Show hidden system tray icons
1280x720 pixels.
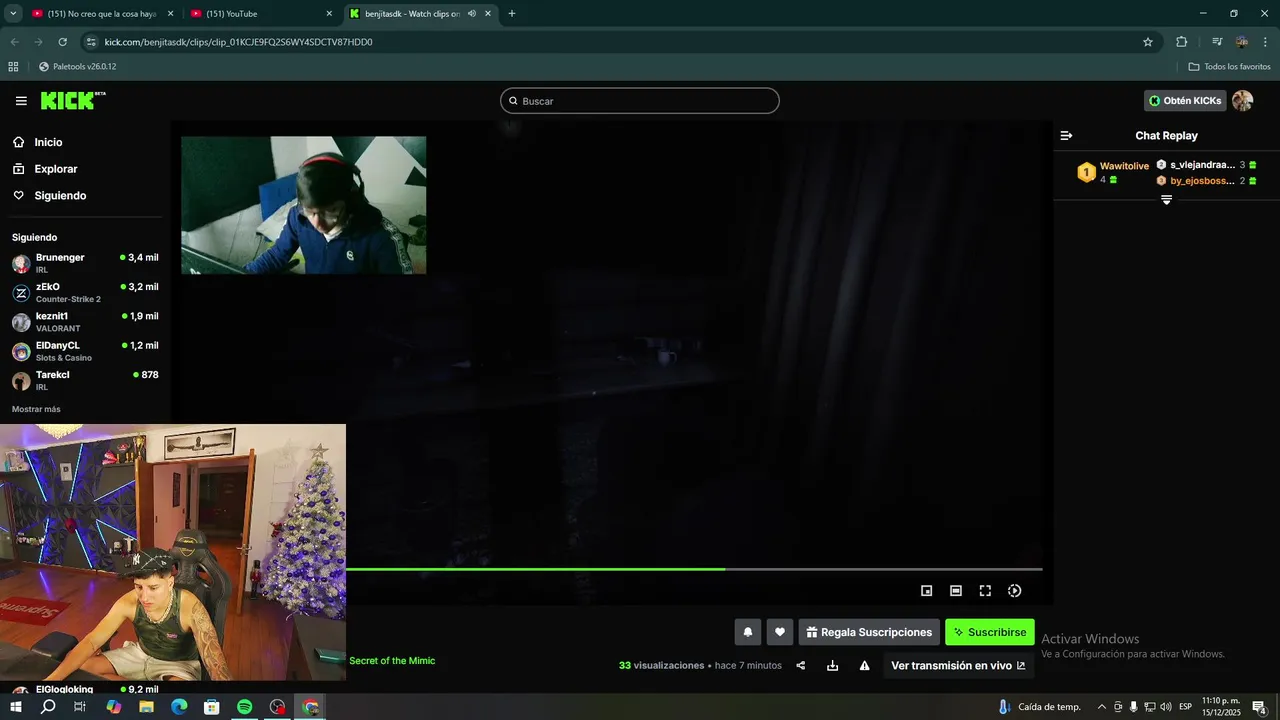[x=1102, y=707]
